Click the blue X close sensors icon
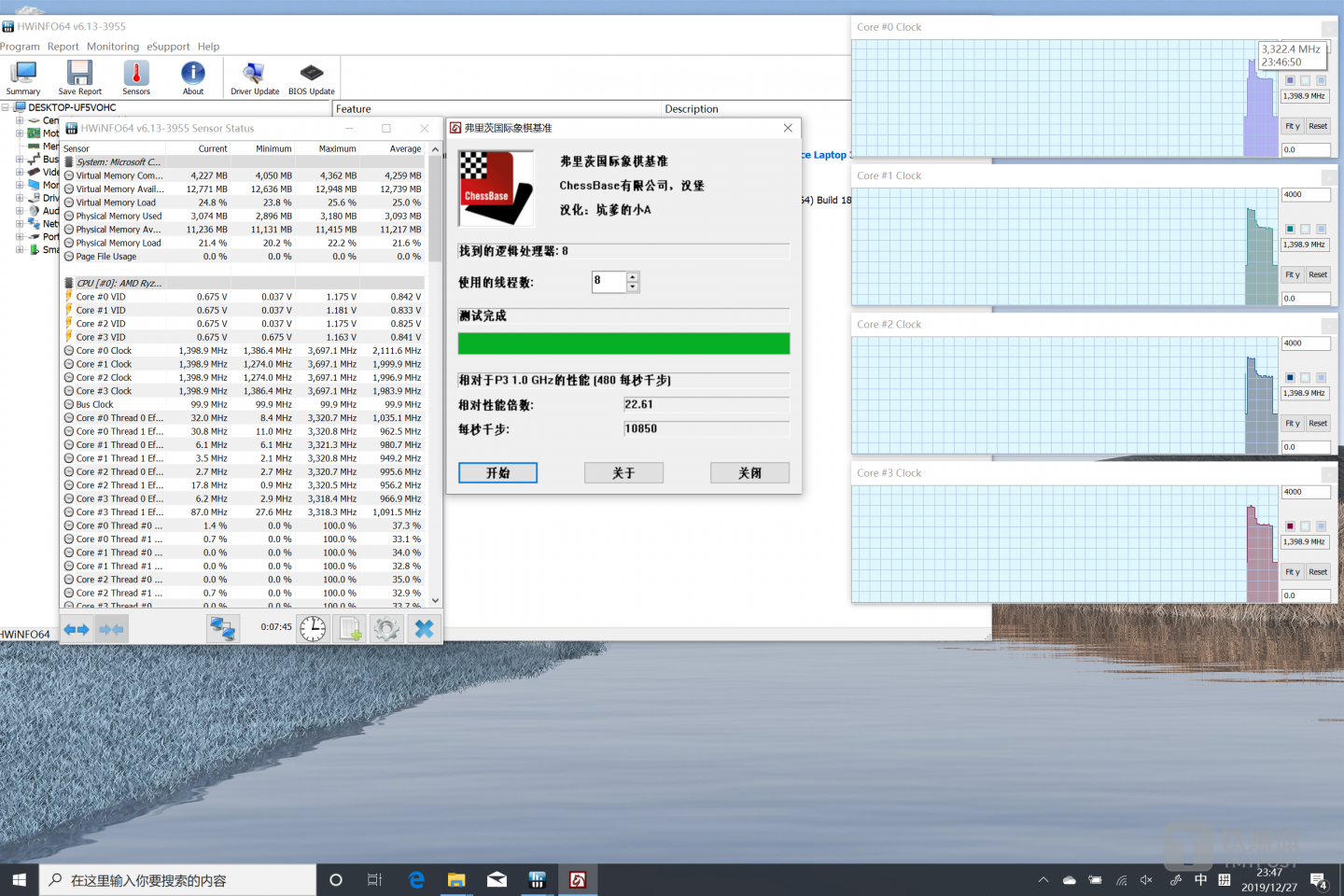 [424, 629]
